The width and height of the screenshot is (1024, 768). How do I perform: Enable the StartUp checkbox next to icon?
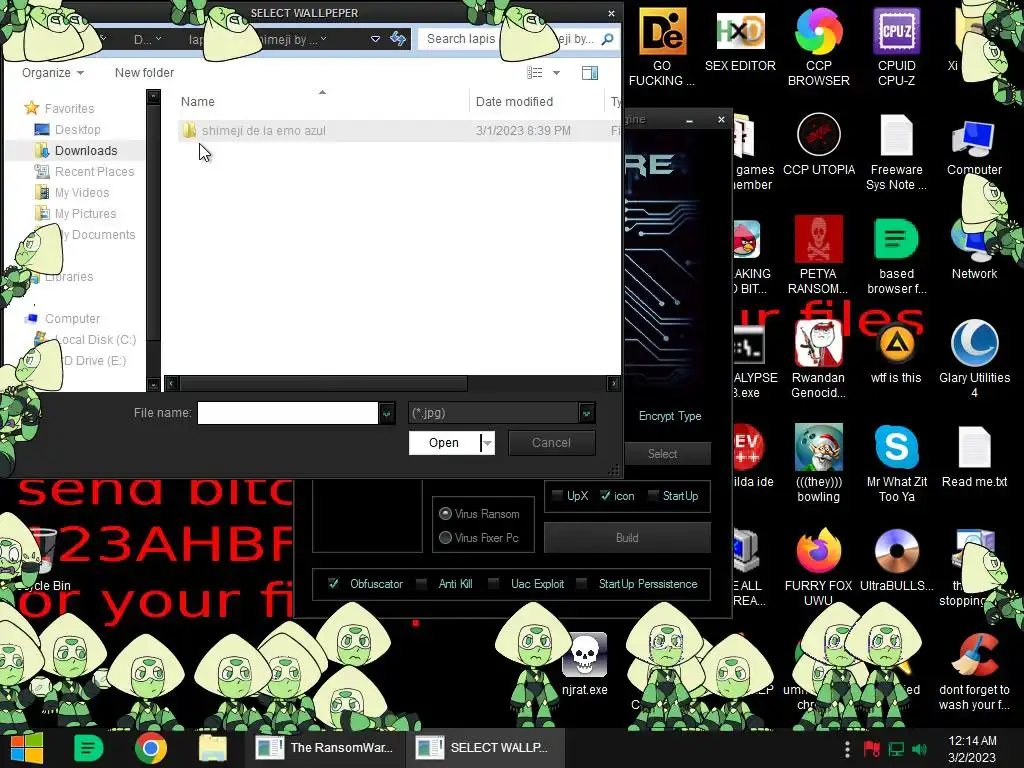coord(653,496)
